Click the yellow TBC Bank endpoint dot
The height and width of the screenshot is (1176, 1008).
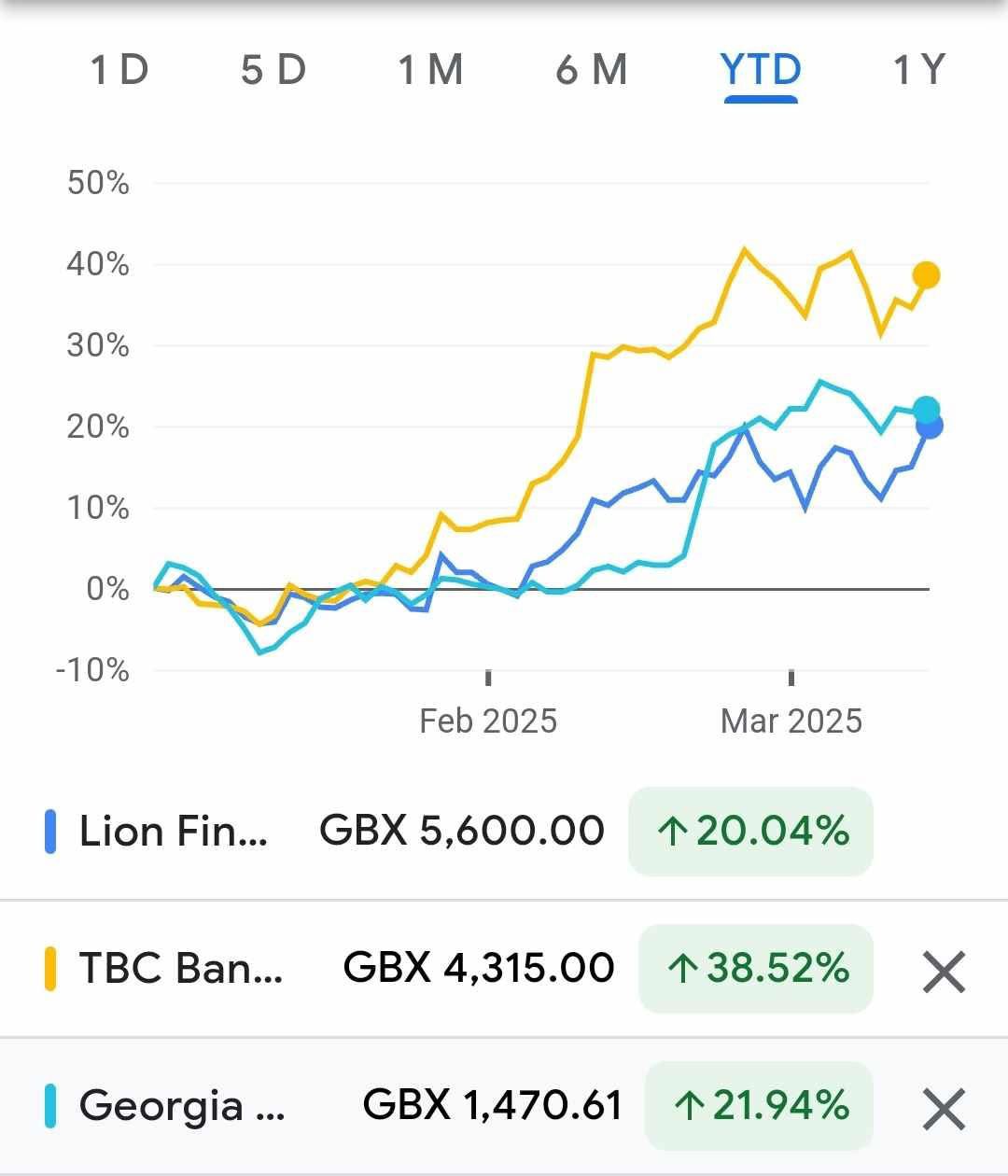(x=926, y=275)
